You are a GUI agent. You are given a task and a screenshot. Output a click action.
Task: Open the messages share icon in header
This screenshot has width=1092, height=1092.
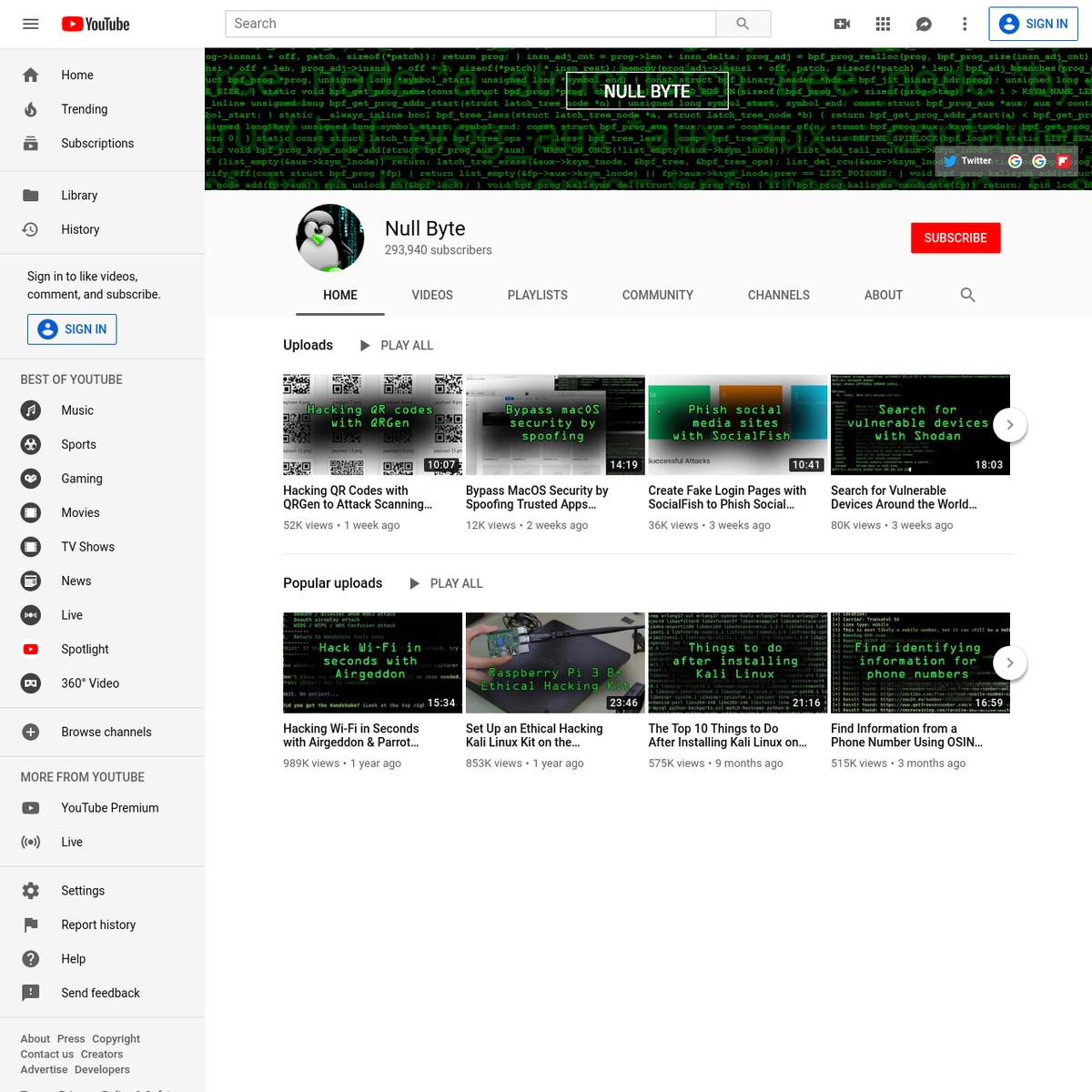(x=924, y=24)
